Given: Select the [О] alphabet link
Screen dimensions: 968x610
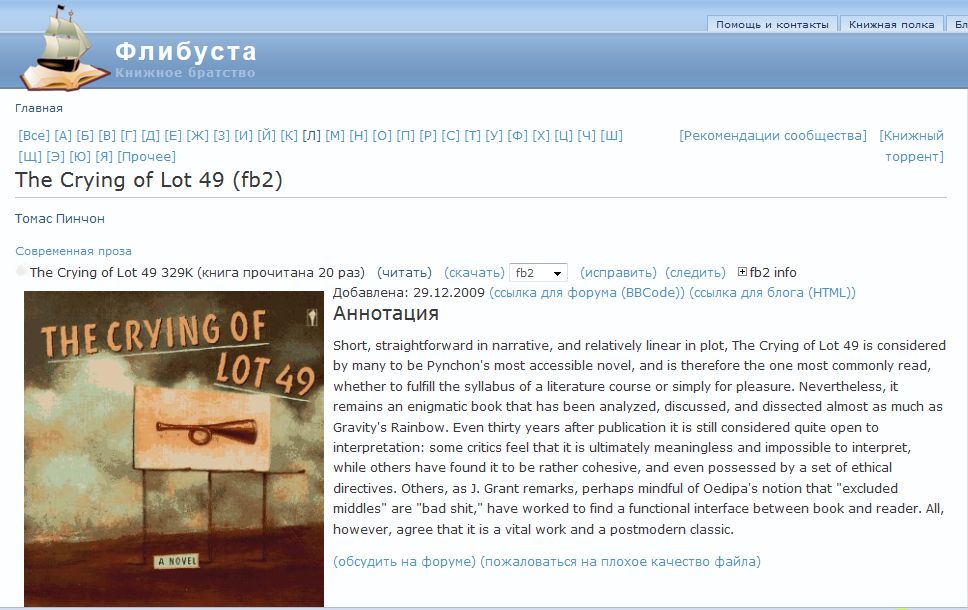Looking at the screenshot, I should pos(382,135).
